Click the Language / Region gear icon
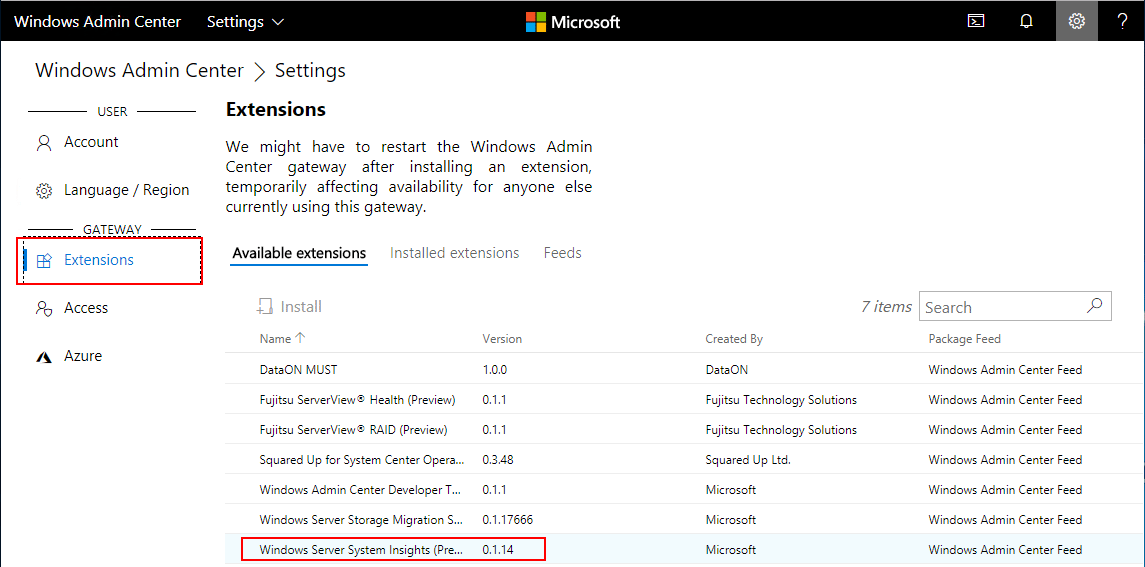1145x567 pixels. [43, 190]
